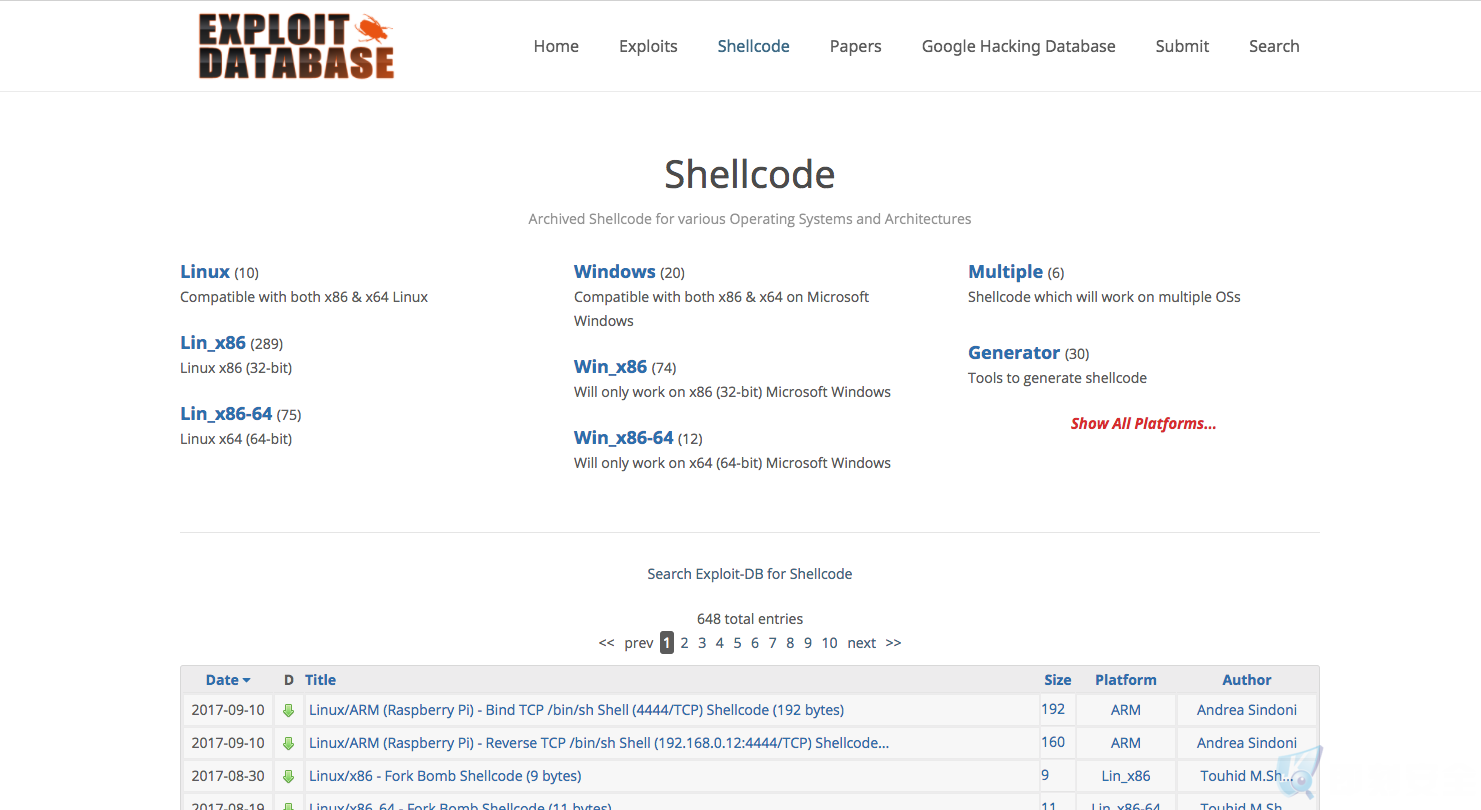Open Linux/ARM Reverse TCP Shell Shellcode entry
This screenshot has height=810, width=1481.
click(x=599, y=743)
